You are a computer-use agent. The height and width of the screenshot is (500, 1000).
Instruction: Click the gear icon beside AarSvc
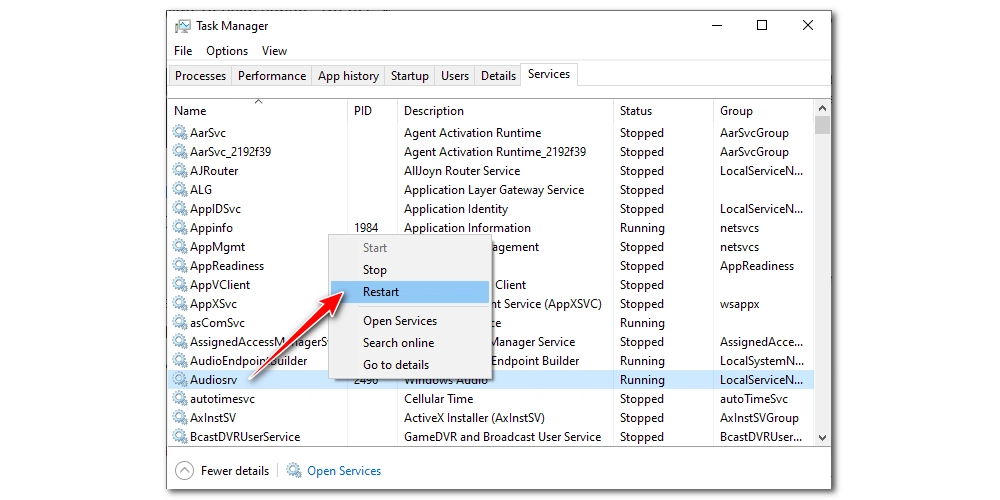click(x=180, y=133)
